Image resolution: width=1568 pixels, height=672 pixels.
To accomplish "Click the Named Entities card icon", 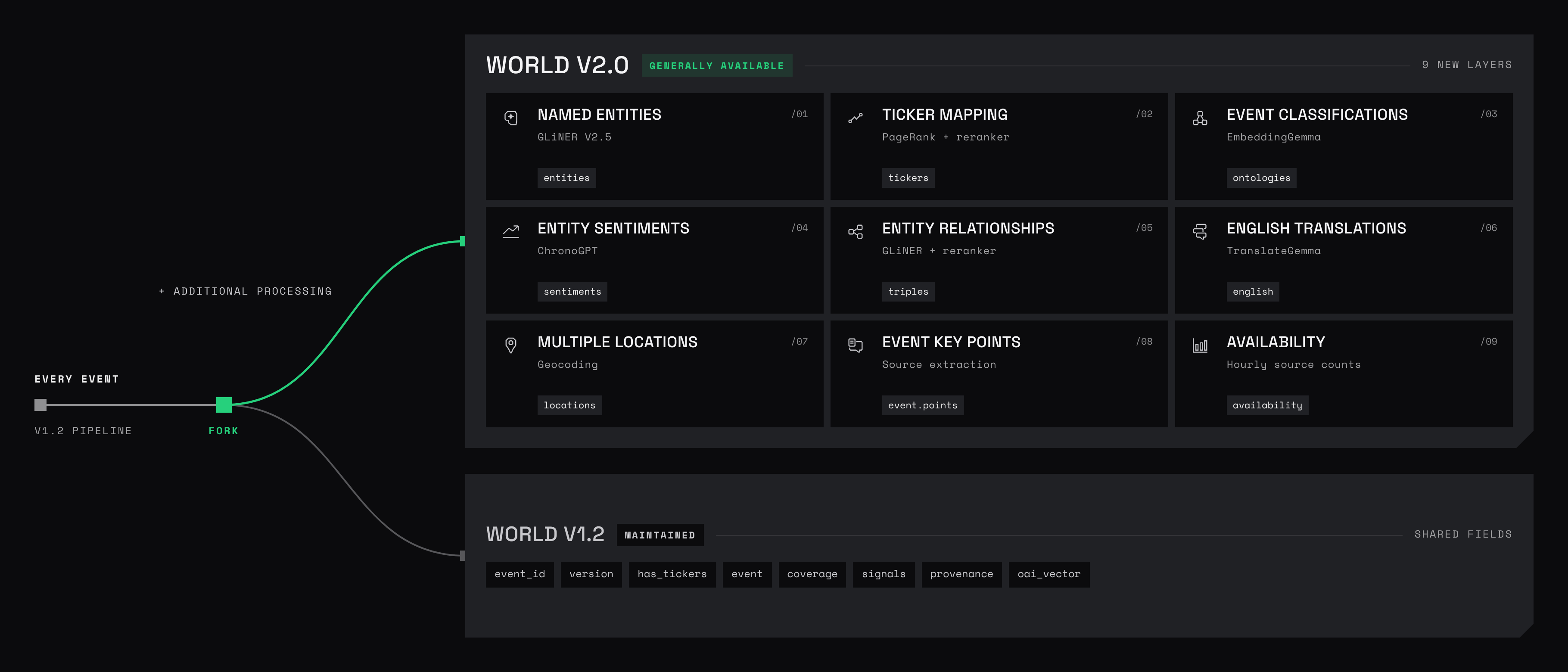I will pos(511,118).
